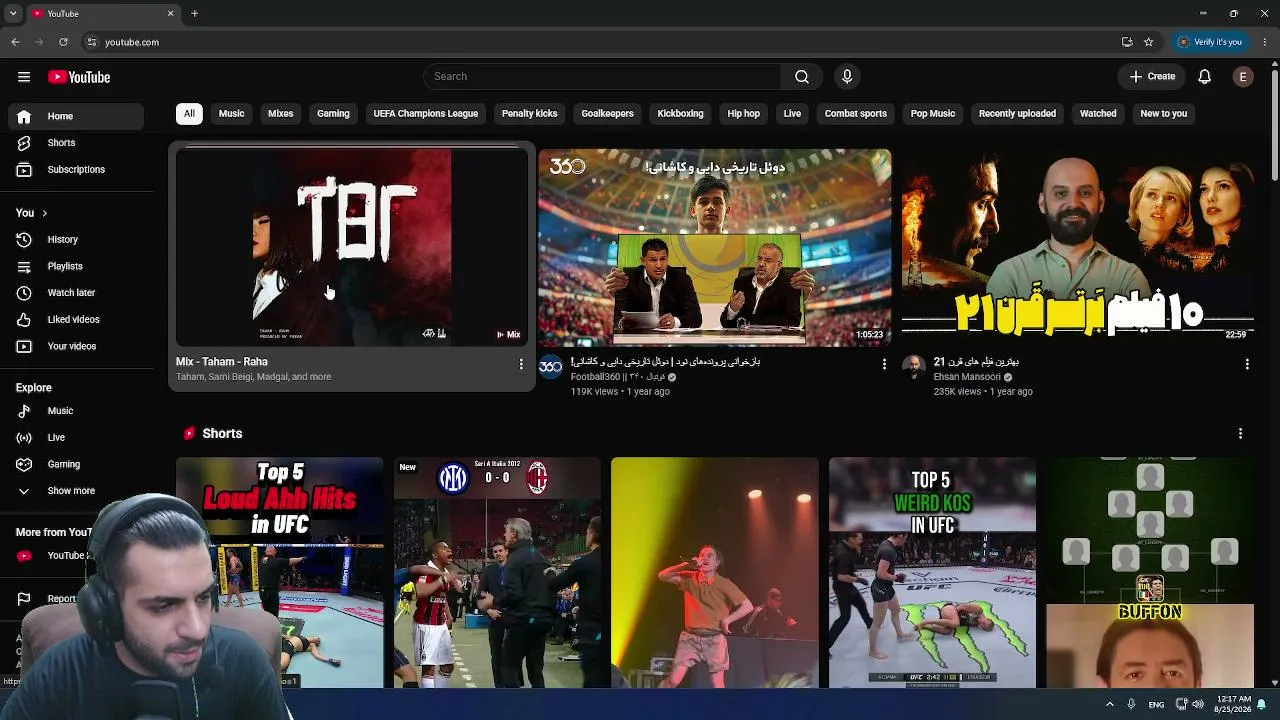This screenshot has width=1280, height=720.
Task: Click the YouTube logo
Action: [x=79, y=77]
